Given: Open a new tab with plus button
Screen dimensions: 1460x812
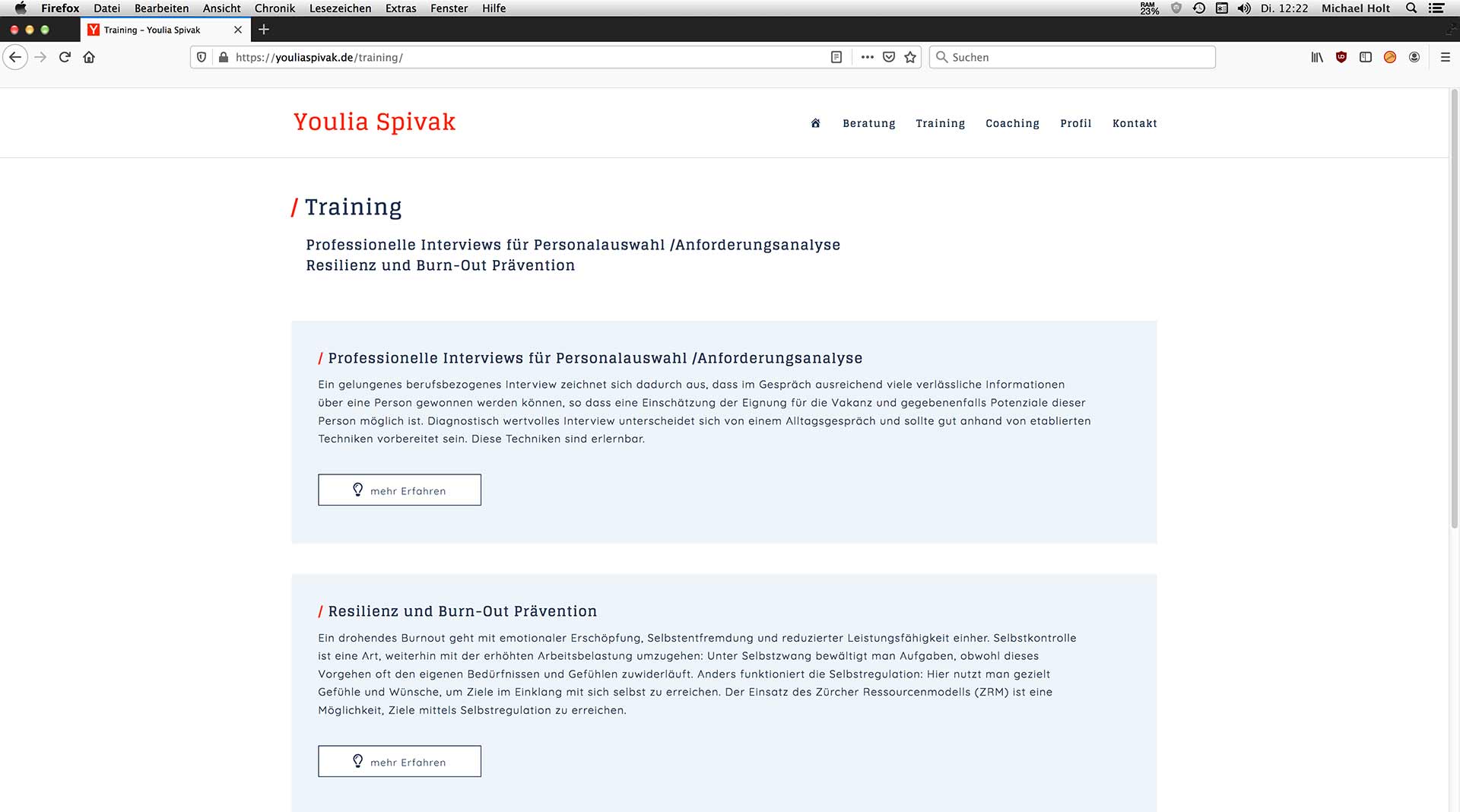Looking at the screenshot, I should (x=264, y=30).
